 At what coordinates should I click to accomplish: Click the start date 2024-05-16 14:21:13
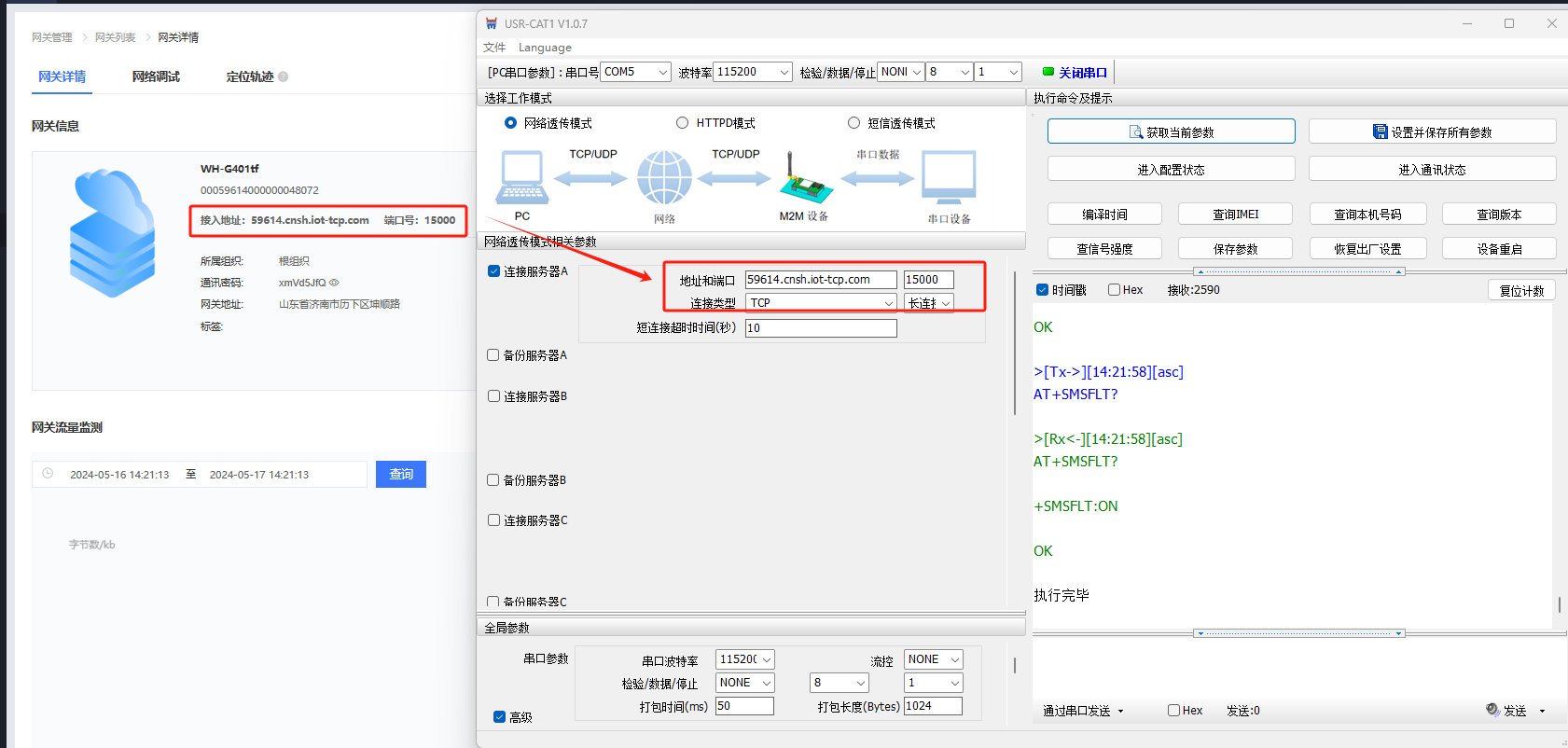tap(119, 475)
